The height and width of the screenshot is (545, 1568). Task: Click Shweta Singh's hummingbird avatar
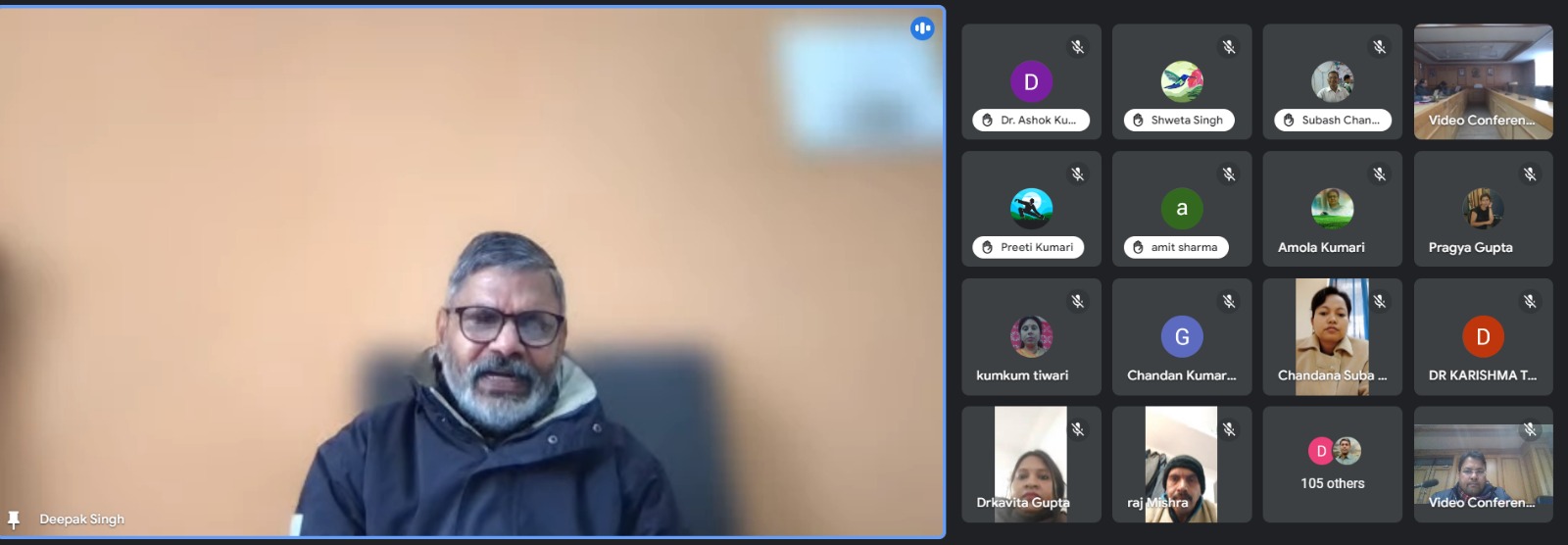click(1182, 81)
